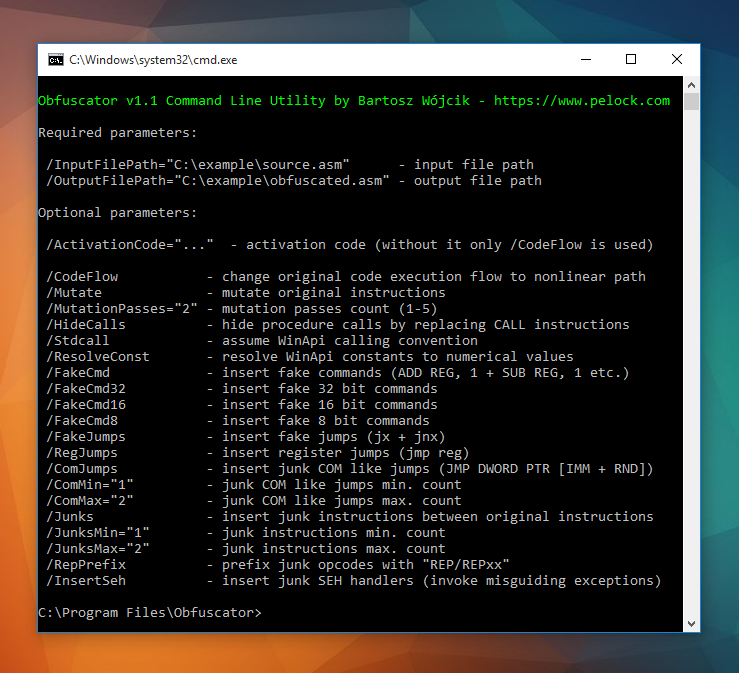Click the C:\Program Files\Obfuscator> prompt
The width and height of the screenshot is (739, 673).
pos(150,613)
